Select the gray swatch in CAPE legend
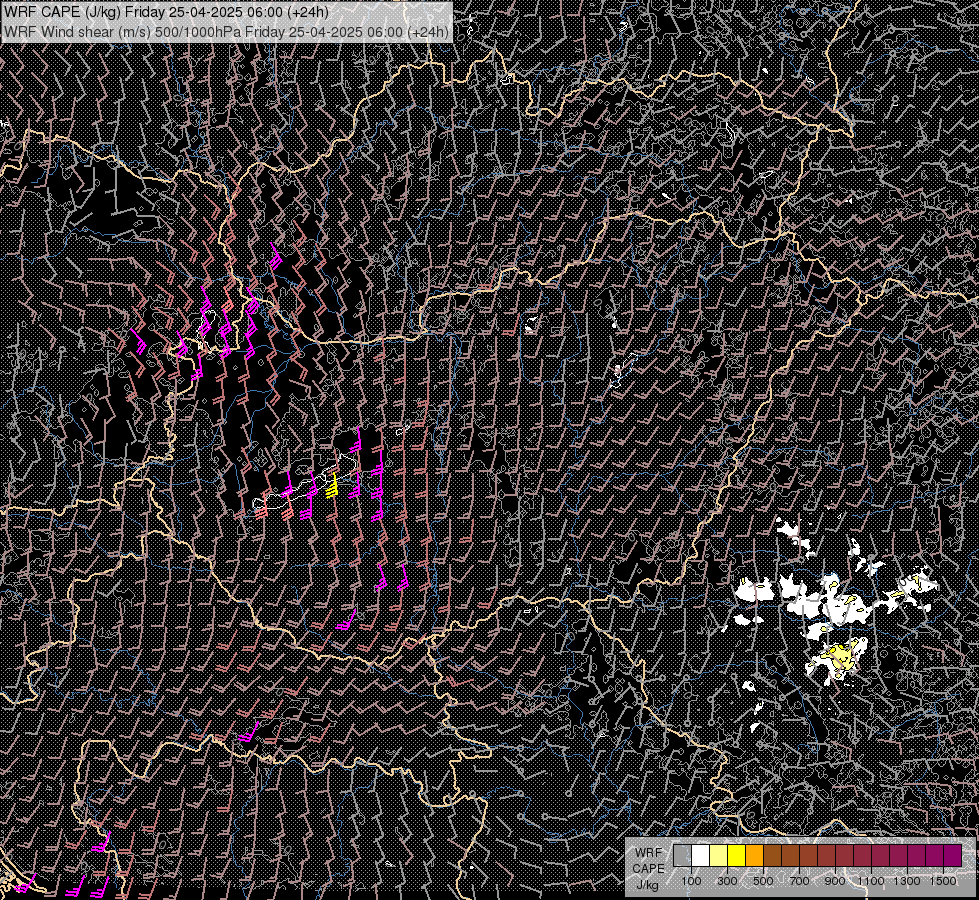Screen dimensions: 979x900 682,856
